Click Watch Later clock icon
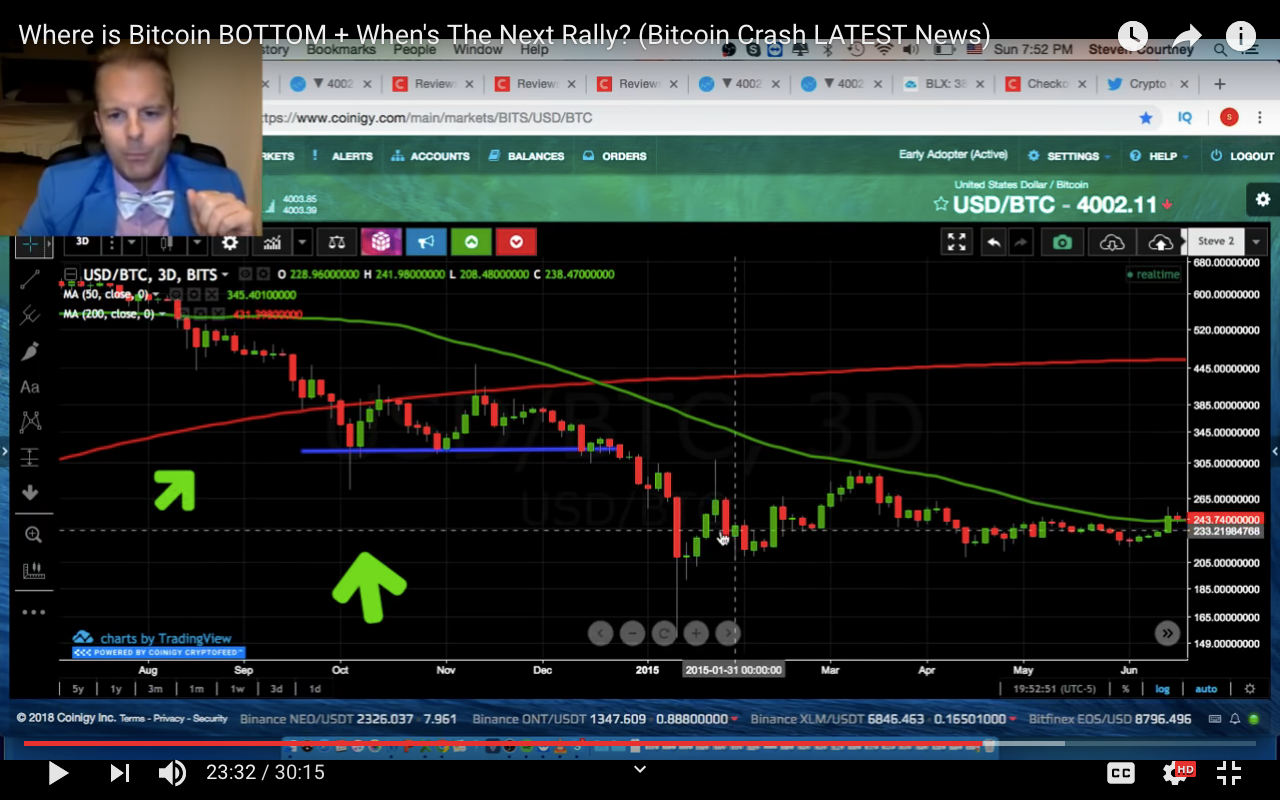 [1132, 37]
